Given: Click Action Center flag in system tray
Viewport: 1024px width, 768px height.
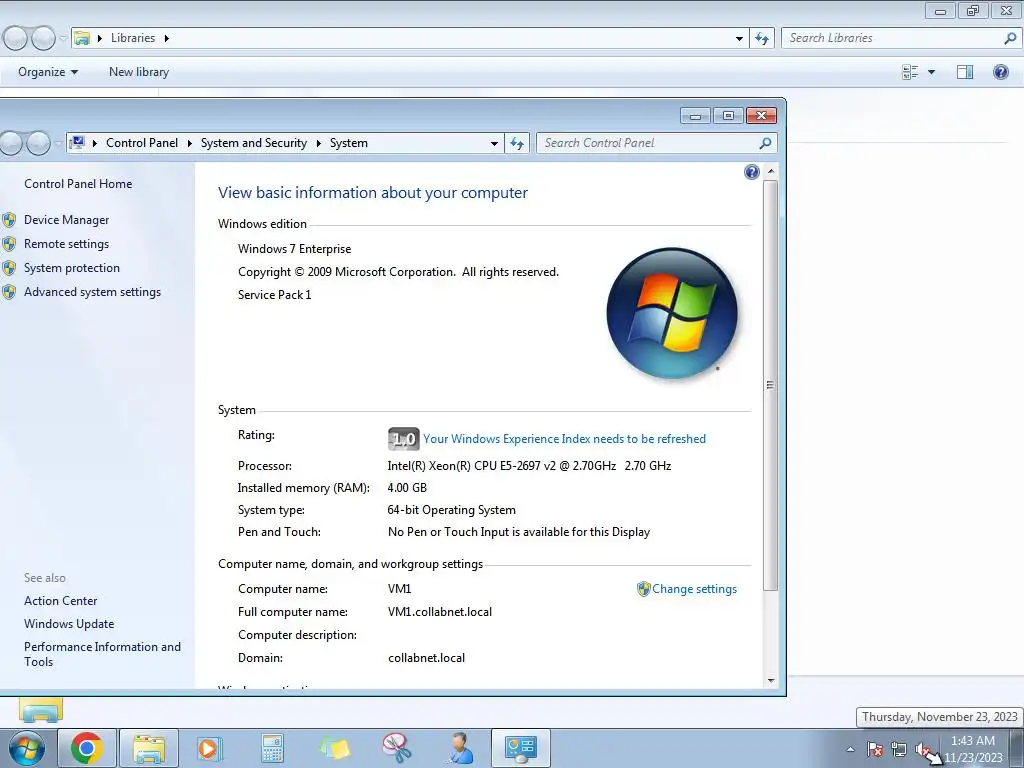Looking at the screenshot, I should (x=875, y=749).
